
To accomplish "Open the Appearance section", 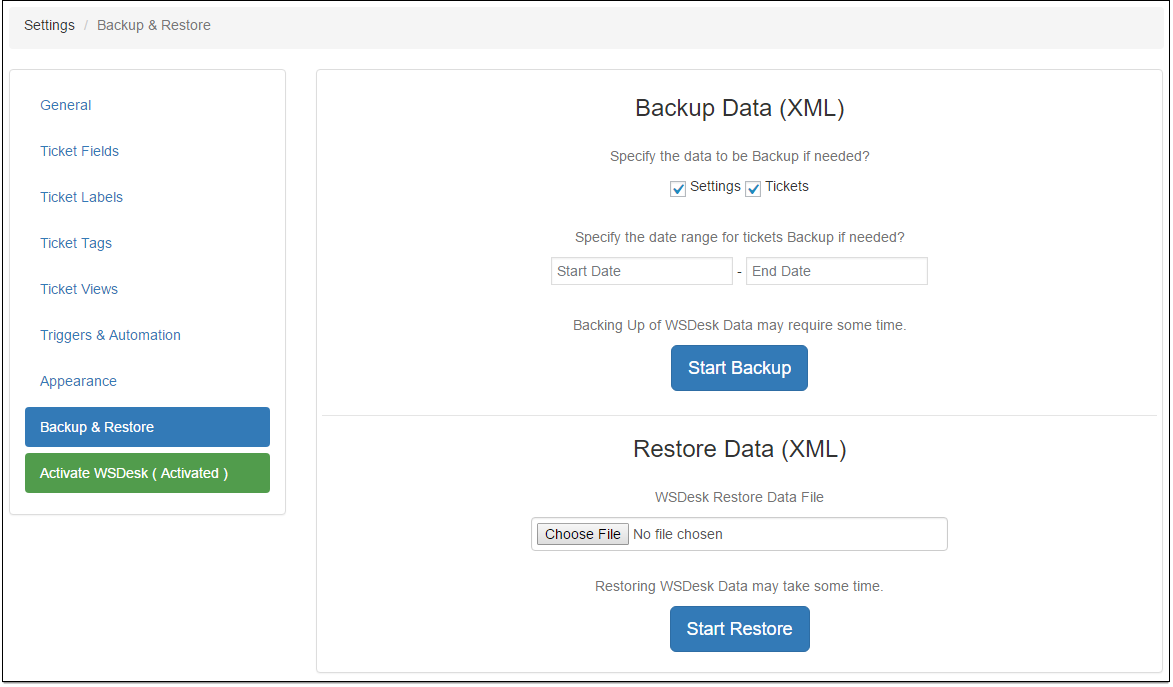I will click(x=78, y=381).
